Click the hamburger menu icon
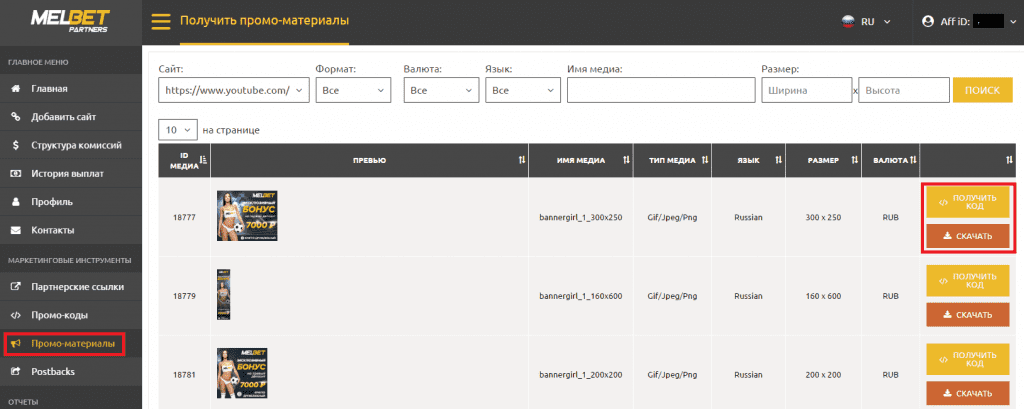 pos(161,22)
